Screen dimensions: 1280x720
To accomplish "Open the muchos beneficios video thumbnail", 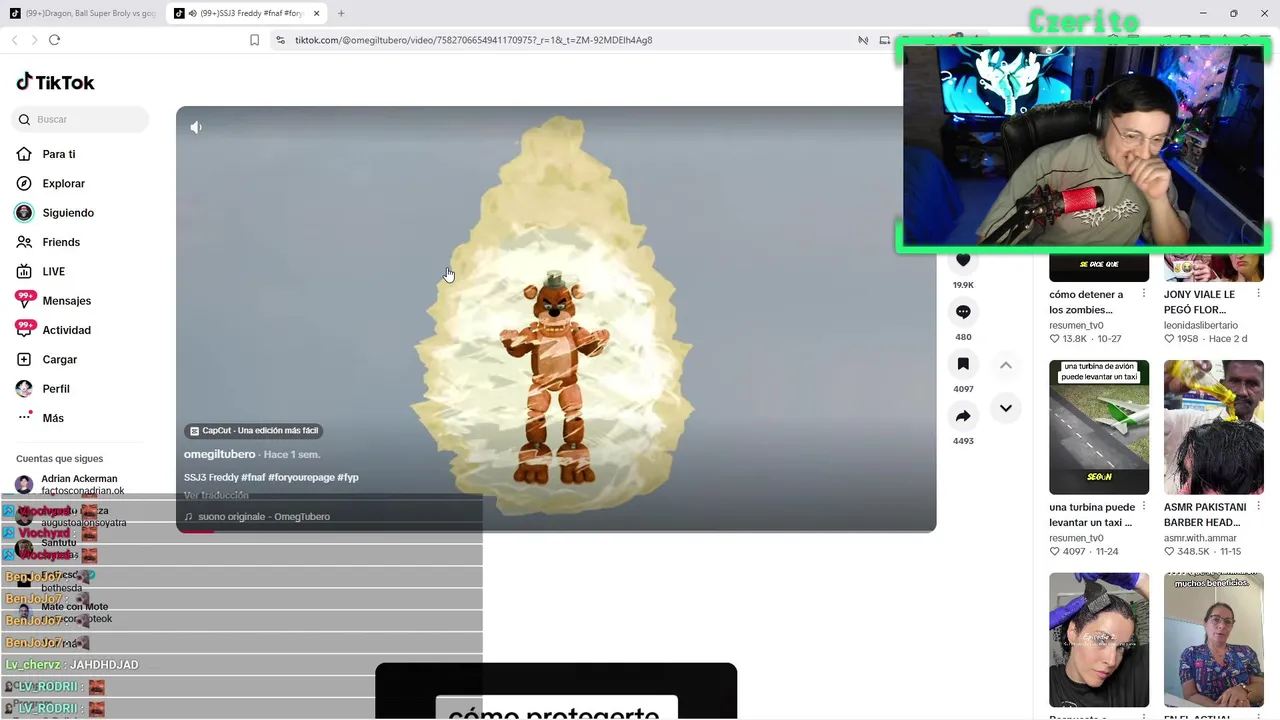I will [1214, 640].
